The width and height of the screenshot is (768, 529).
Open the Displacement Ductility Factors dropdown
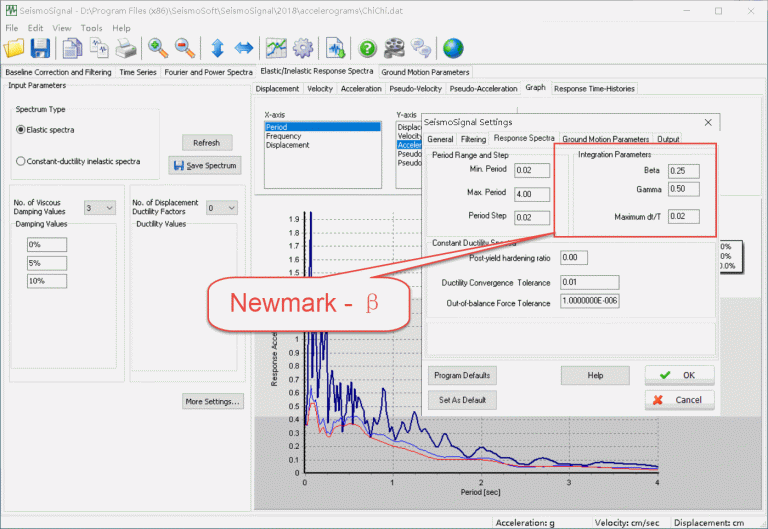point(220,207)
